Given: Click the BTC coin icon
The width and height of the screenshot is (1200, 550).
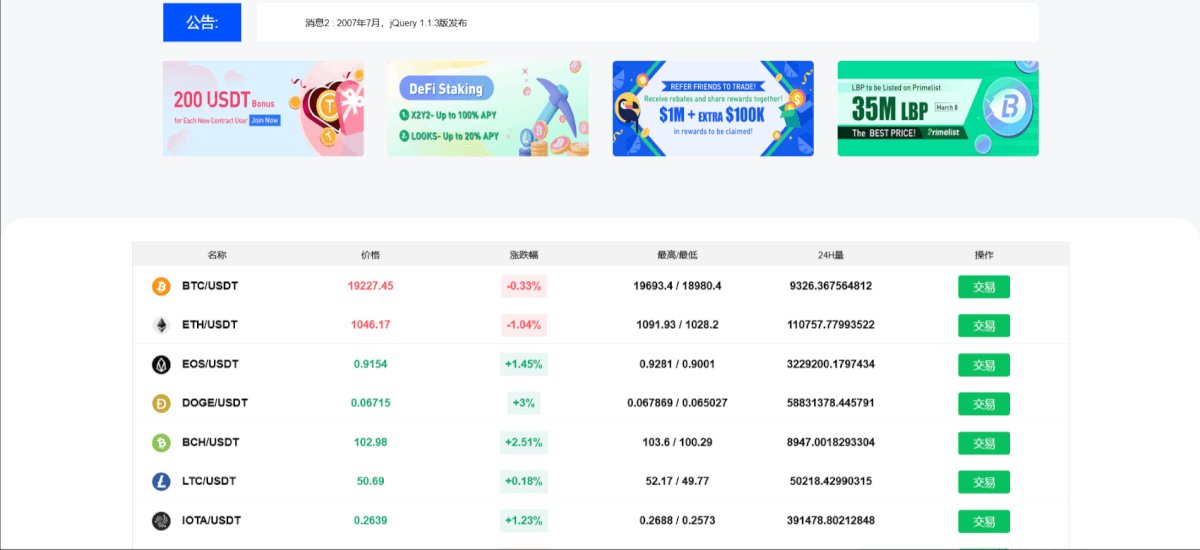Looking at the screenshot, I should click(x=161, y=286).
